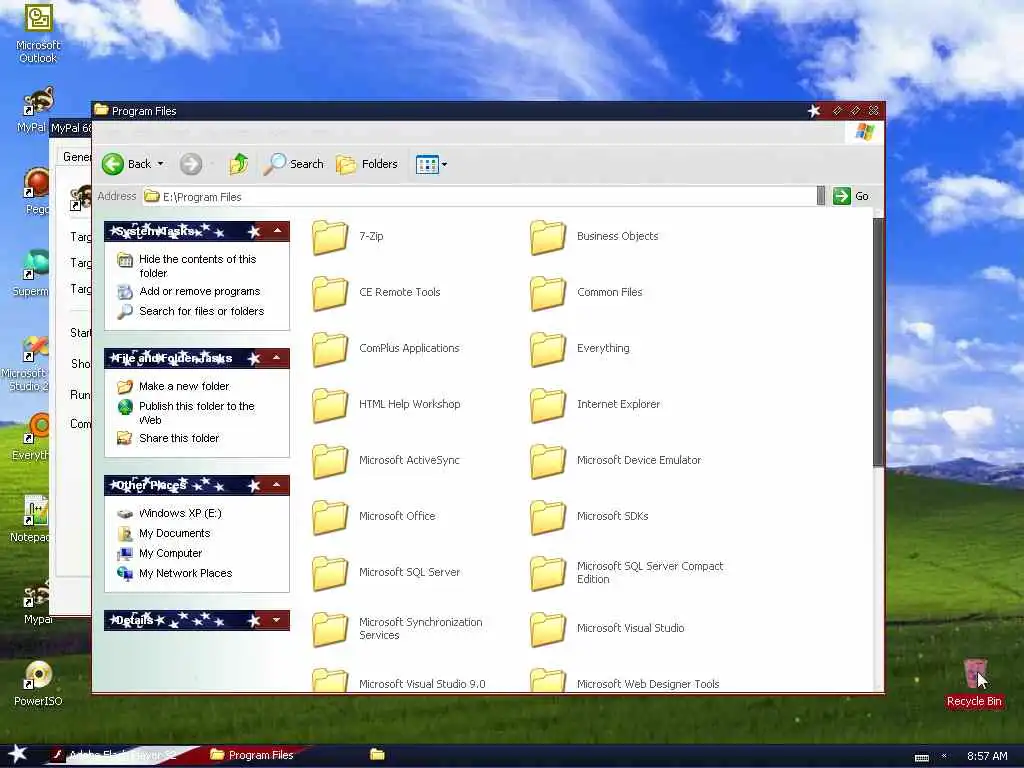Select the Internet Explorer folder icon
This screenshot has height=768, width=1024.
(547, 404)
